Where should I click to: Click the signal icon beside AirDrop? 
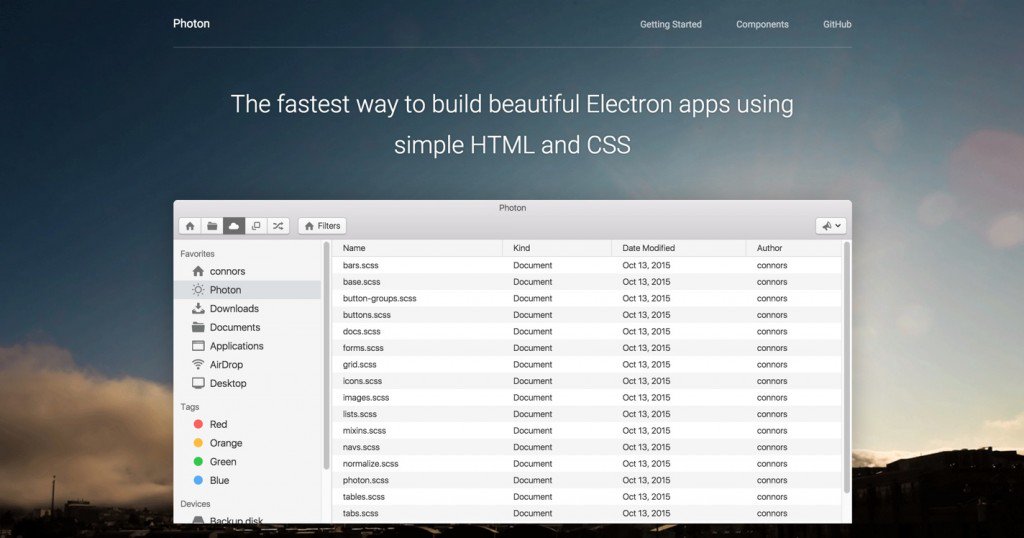click(198, 364)
